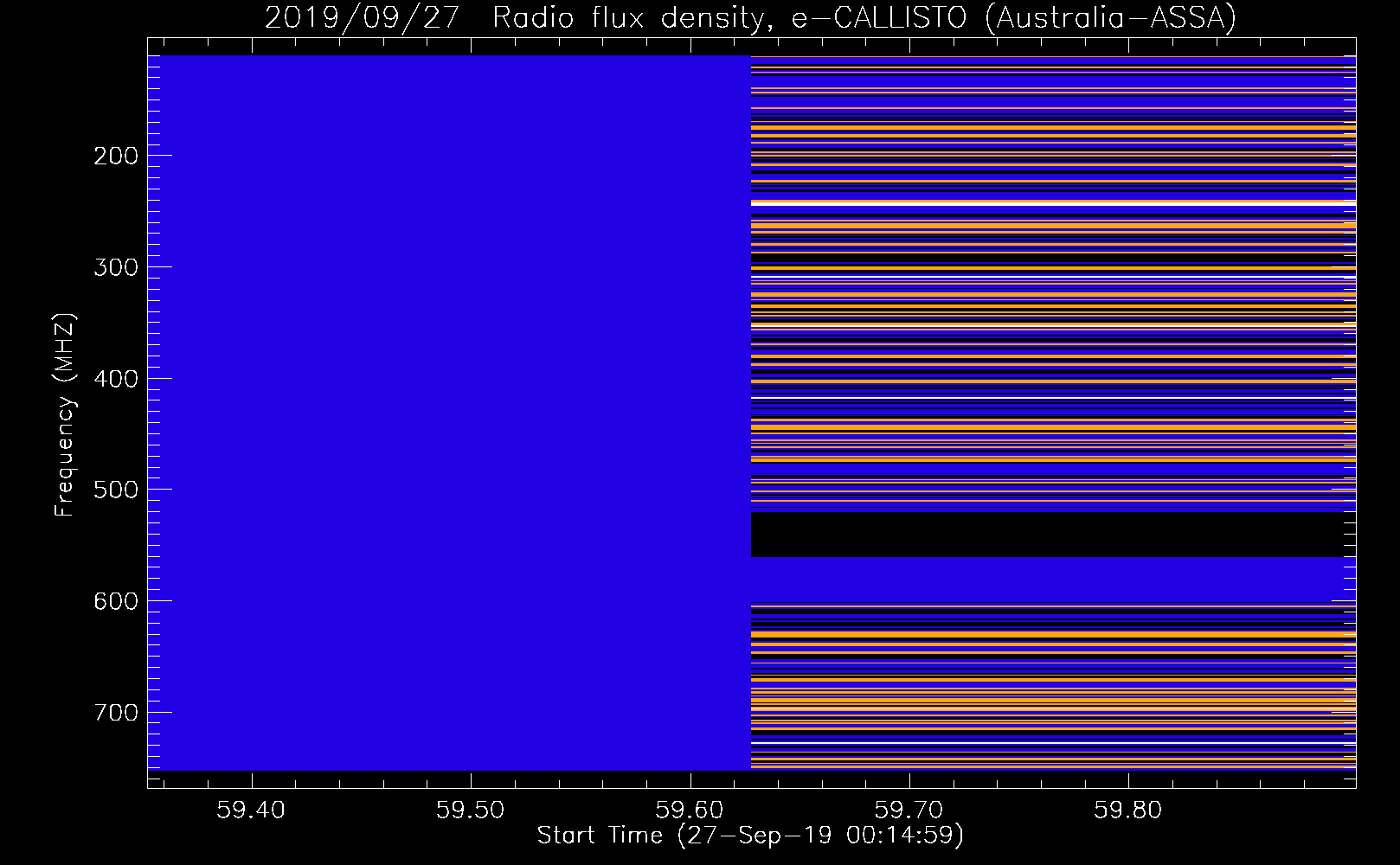Image resolution: width=1400 pixels, height=865 pixels.
Task: Click the 400 frequency tick label
Action: coord(116,379)
